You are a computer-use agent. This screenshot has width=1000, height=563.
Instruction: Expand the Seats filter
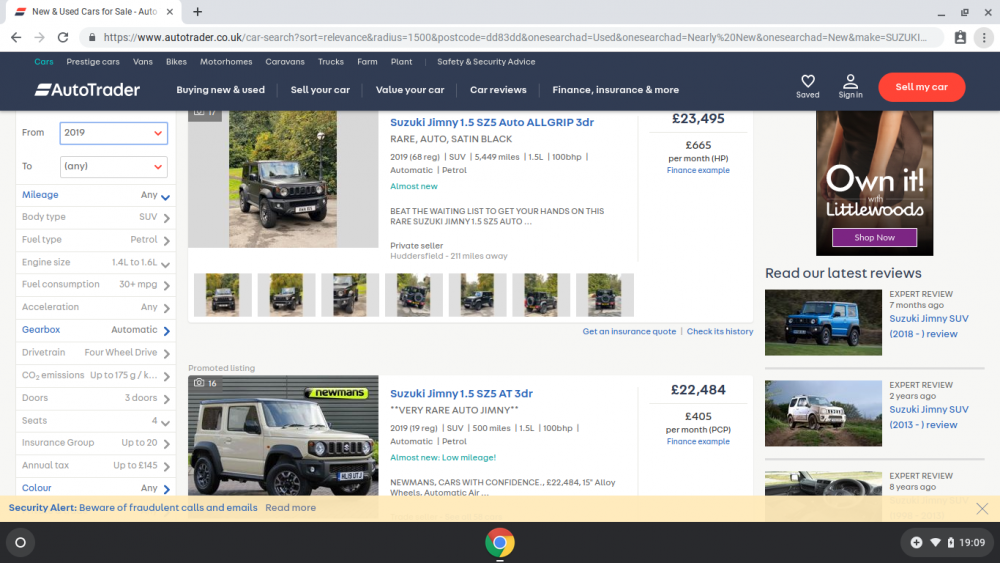(96, 421)
